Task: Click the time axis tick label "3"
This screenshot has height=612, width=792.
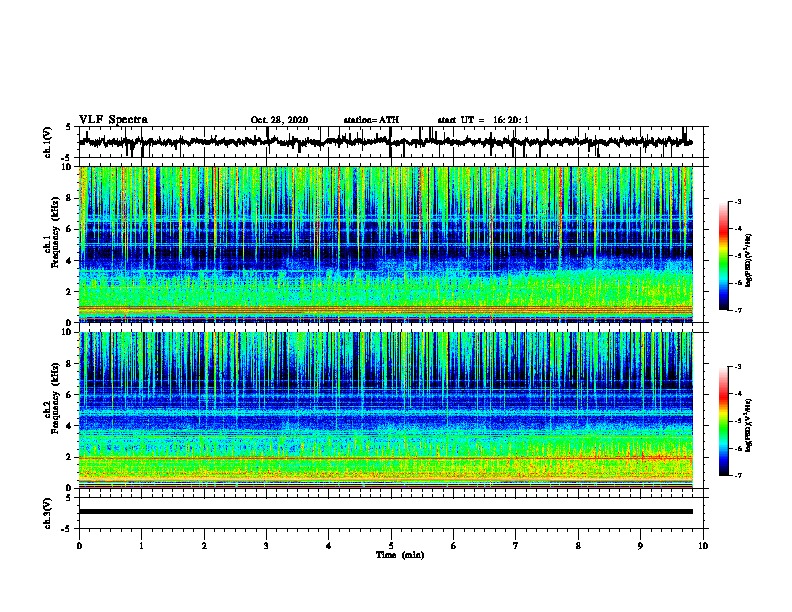Action: point(266,546)
